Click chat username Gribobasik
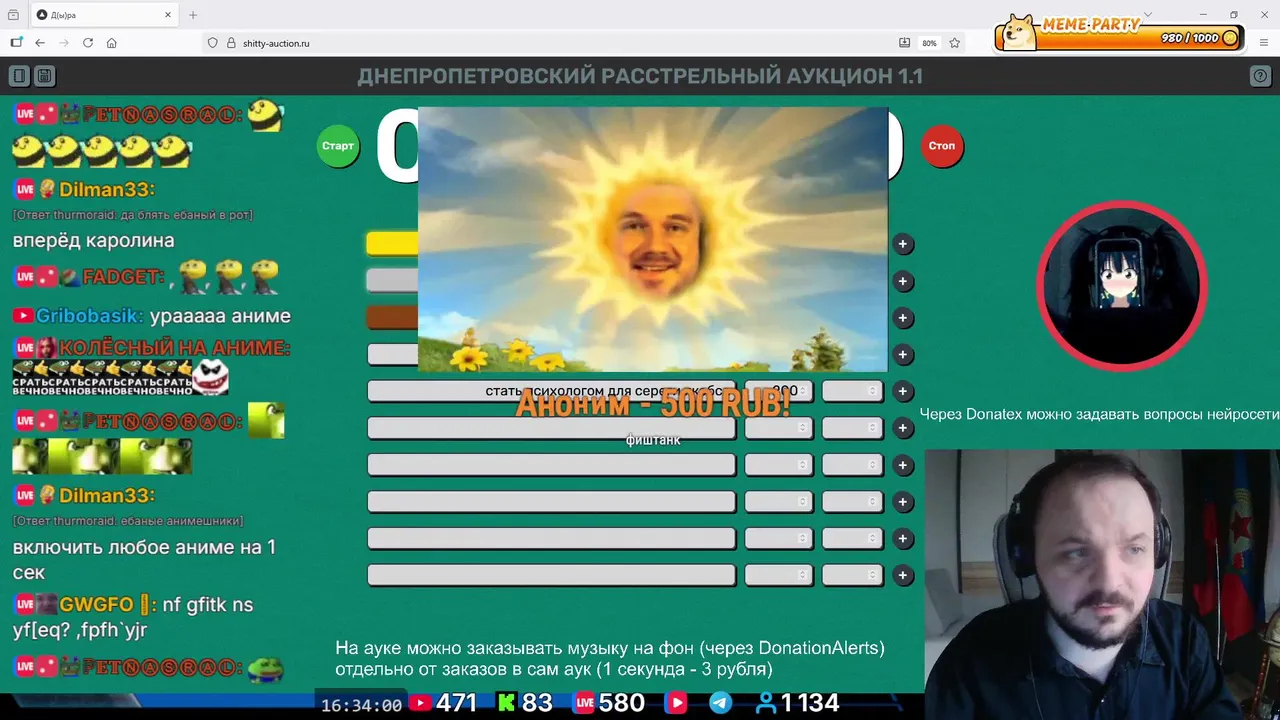The image size is (1280, 720). click(89, 316)
